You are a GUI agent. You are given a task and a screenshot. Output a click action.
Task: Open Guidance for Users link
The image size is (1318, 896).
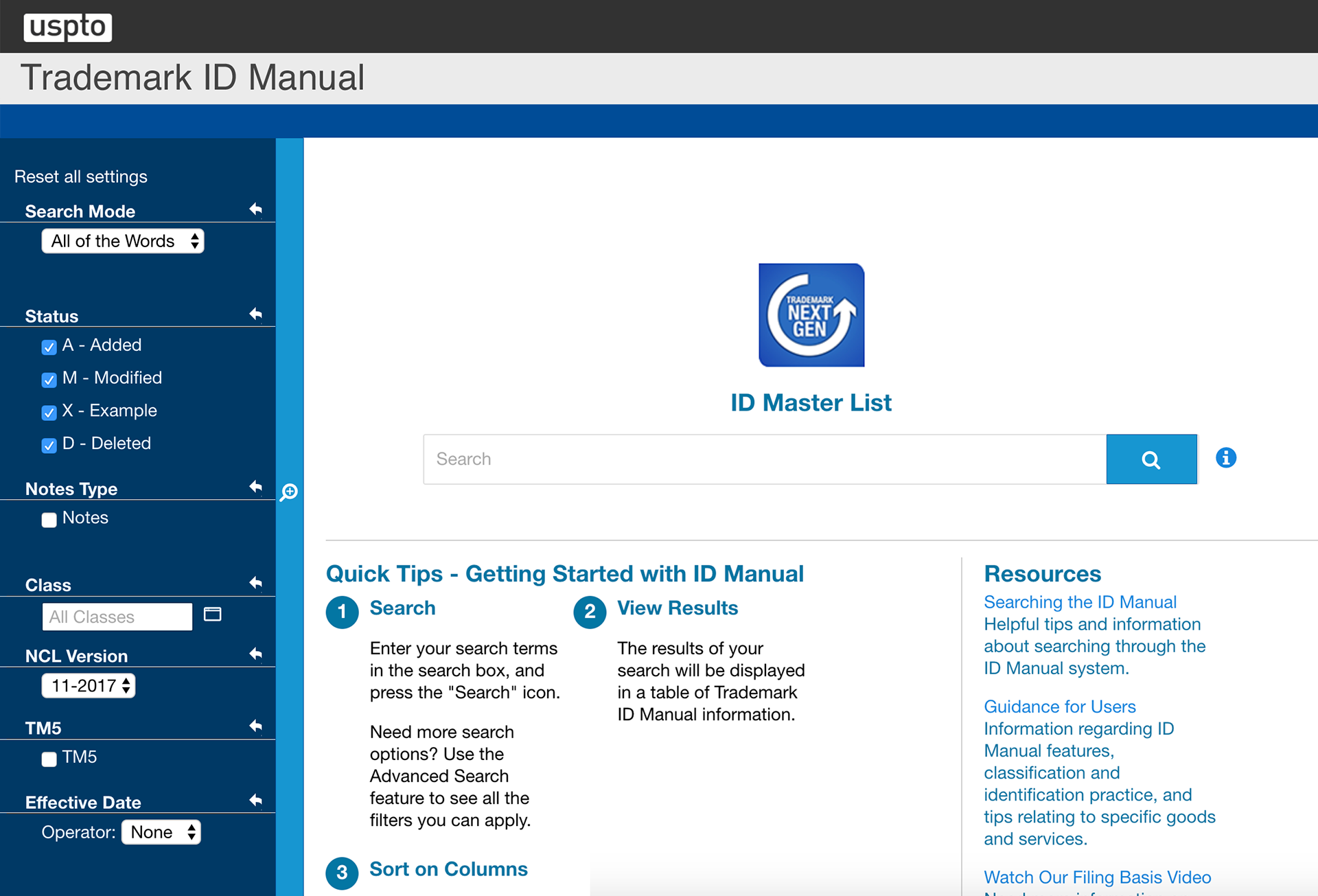click(x=1060, y=707)
